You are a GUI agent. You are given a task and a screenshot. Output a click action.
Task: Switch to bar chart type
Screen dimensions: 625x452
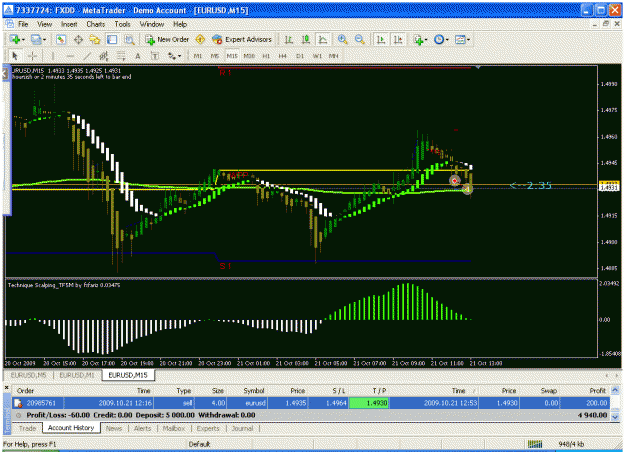click(x=289, y=39)
